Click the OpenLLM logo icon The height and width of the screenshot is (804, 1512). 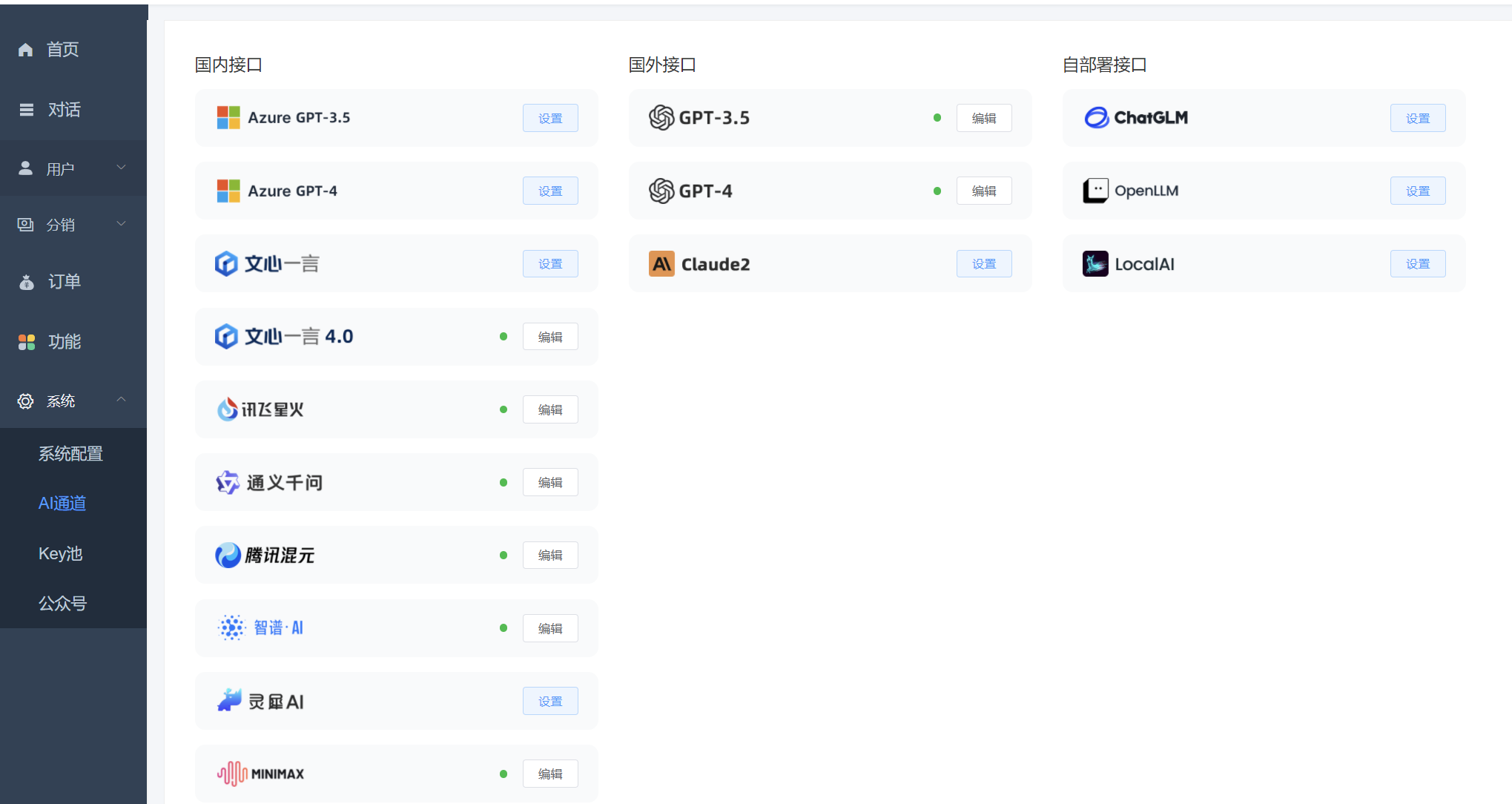coord(1095,191)
